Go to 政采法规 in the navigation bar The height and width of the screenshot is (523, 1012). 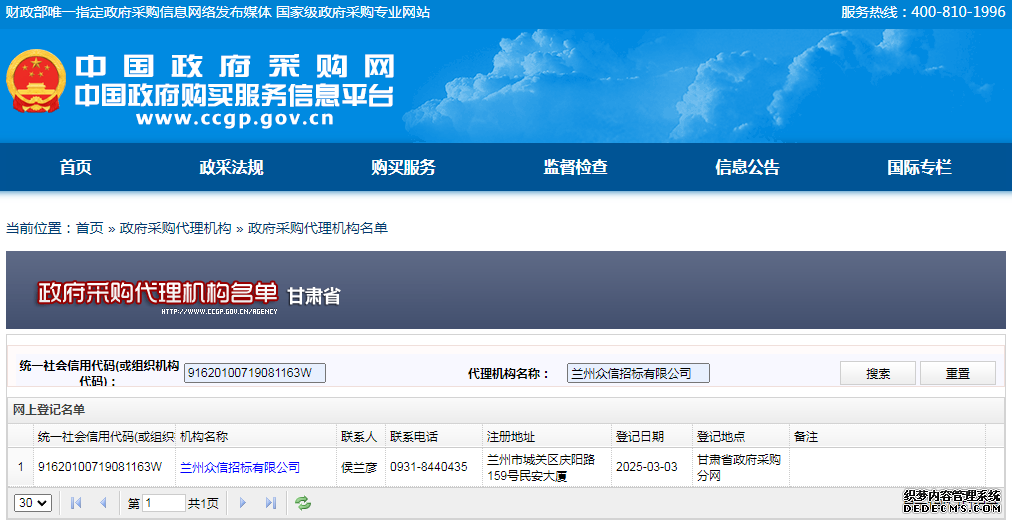coord(231,167)
